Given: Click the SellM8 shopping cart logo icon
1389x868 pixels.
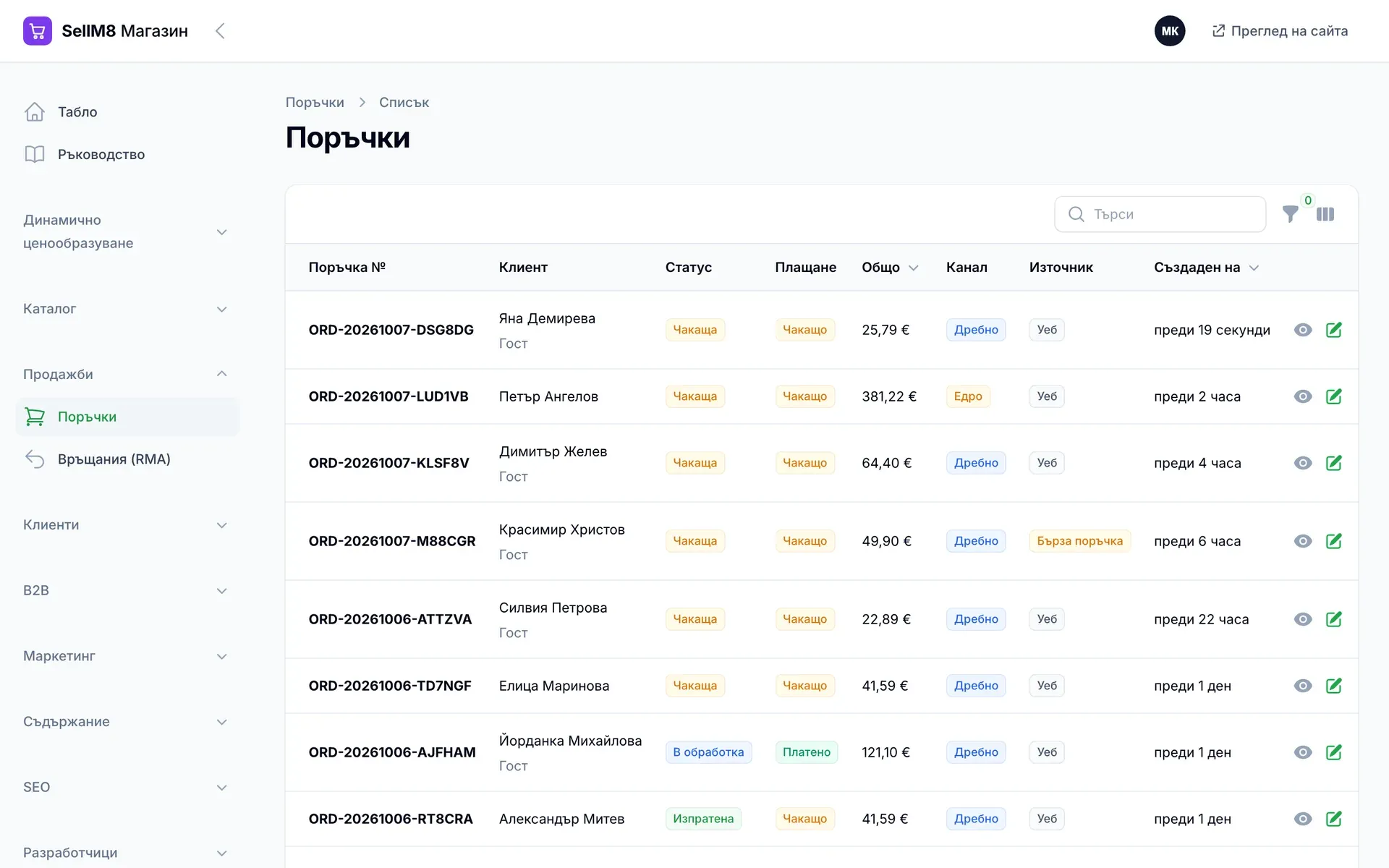Looking at the screenshot, I should click(37, 31).
